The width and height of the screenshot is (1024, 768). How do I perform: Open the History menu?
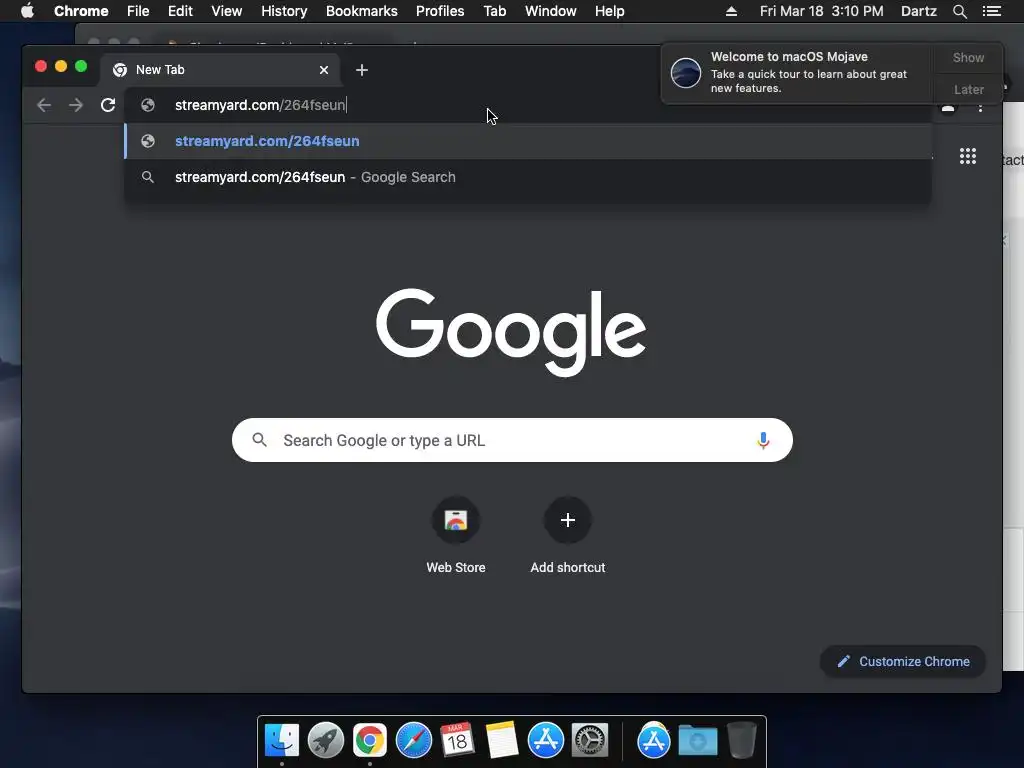point(284,11)
